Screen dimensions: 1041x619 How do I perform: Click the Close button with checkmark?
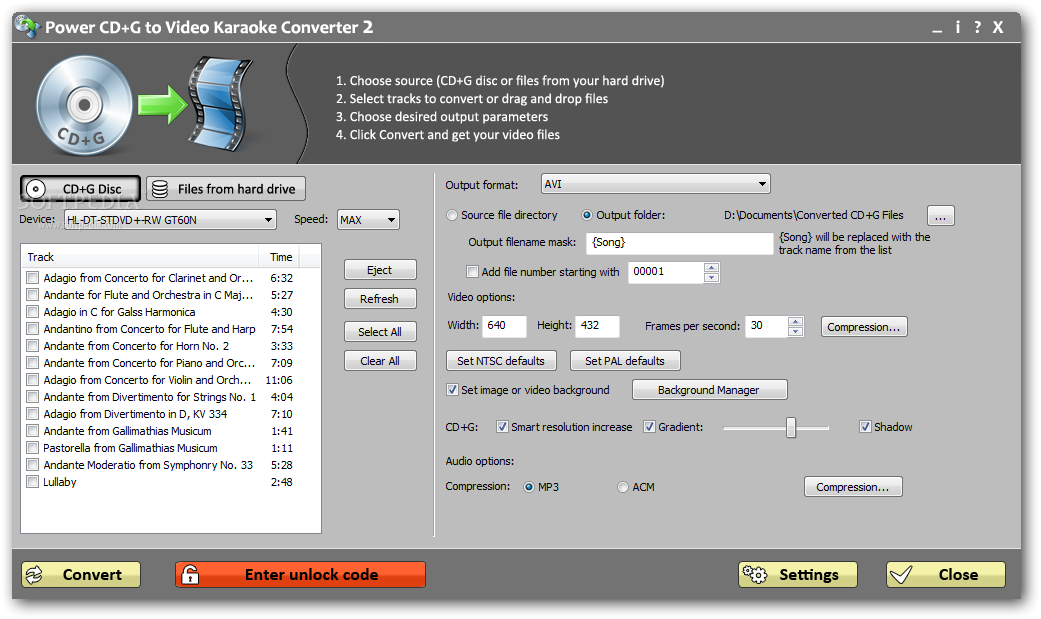coord(945,575)
